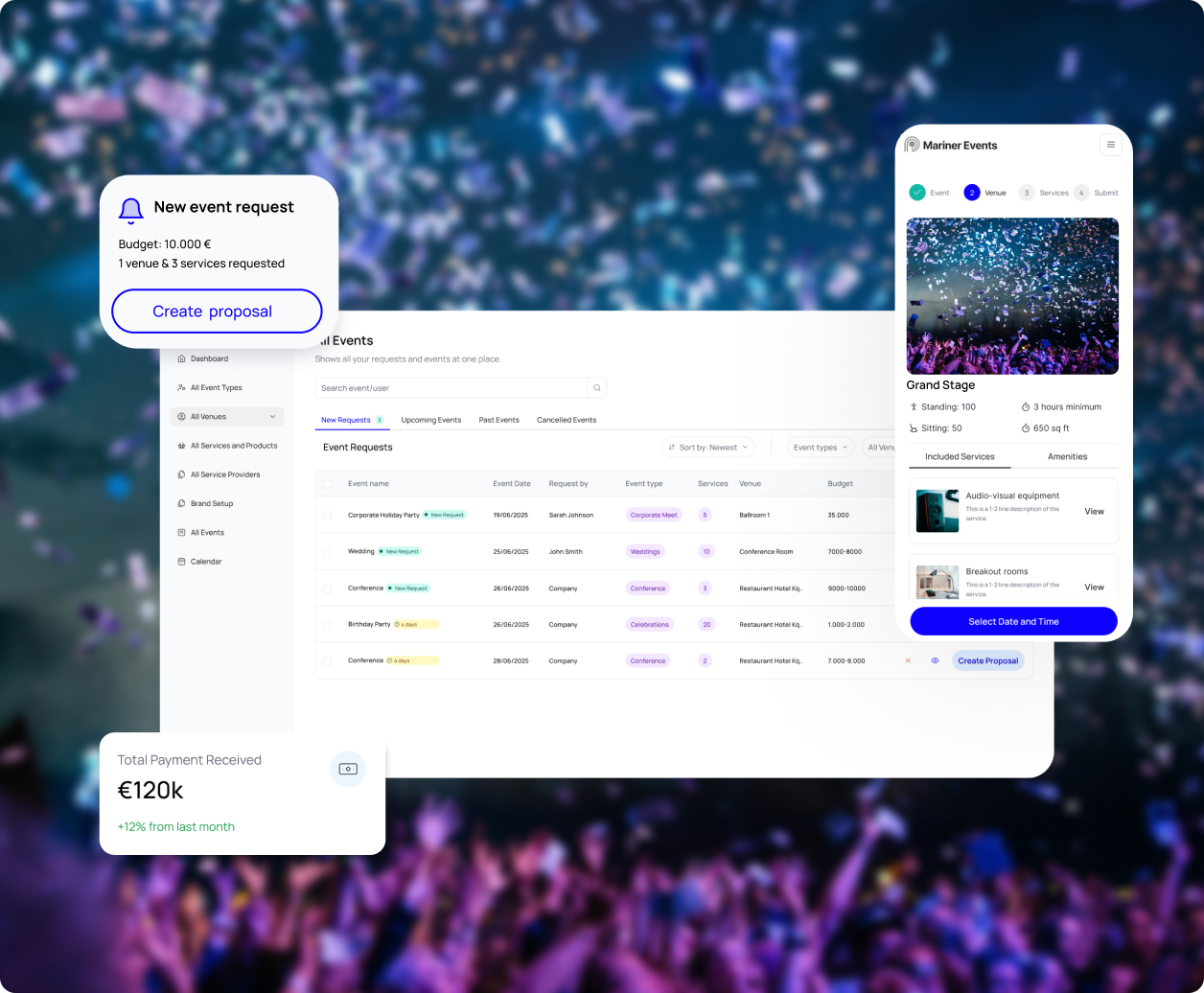Toggle the select-all header checkbox
The image size is (1204, 993).
click(x=327, y=484)
